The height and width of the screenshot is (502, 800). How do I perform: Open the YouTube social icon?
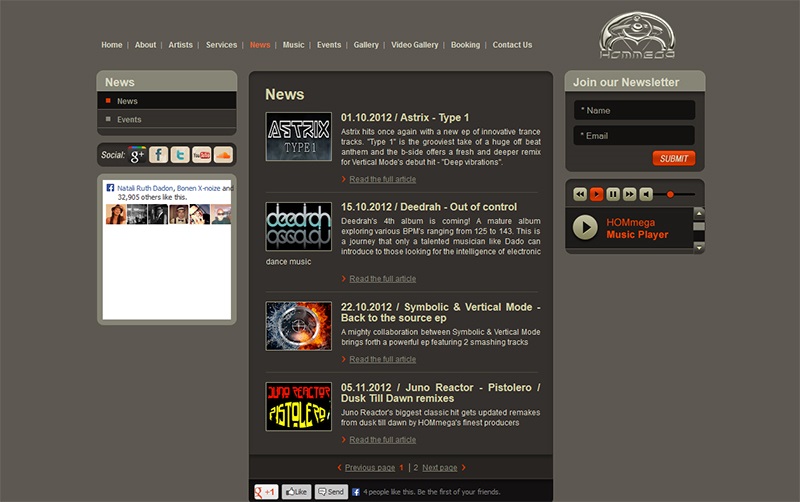pyautogui.click(x=202, y=155)
